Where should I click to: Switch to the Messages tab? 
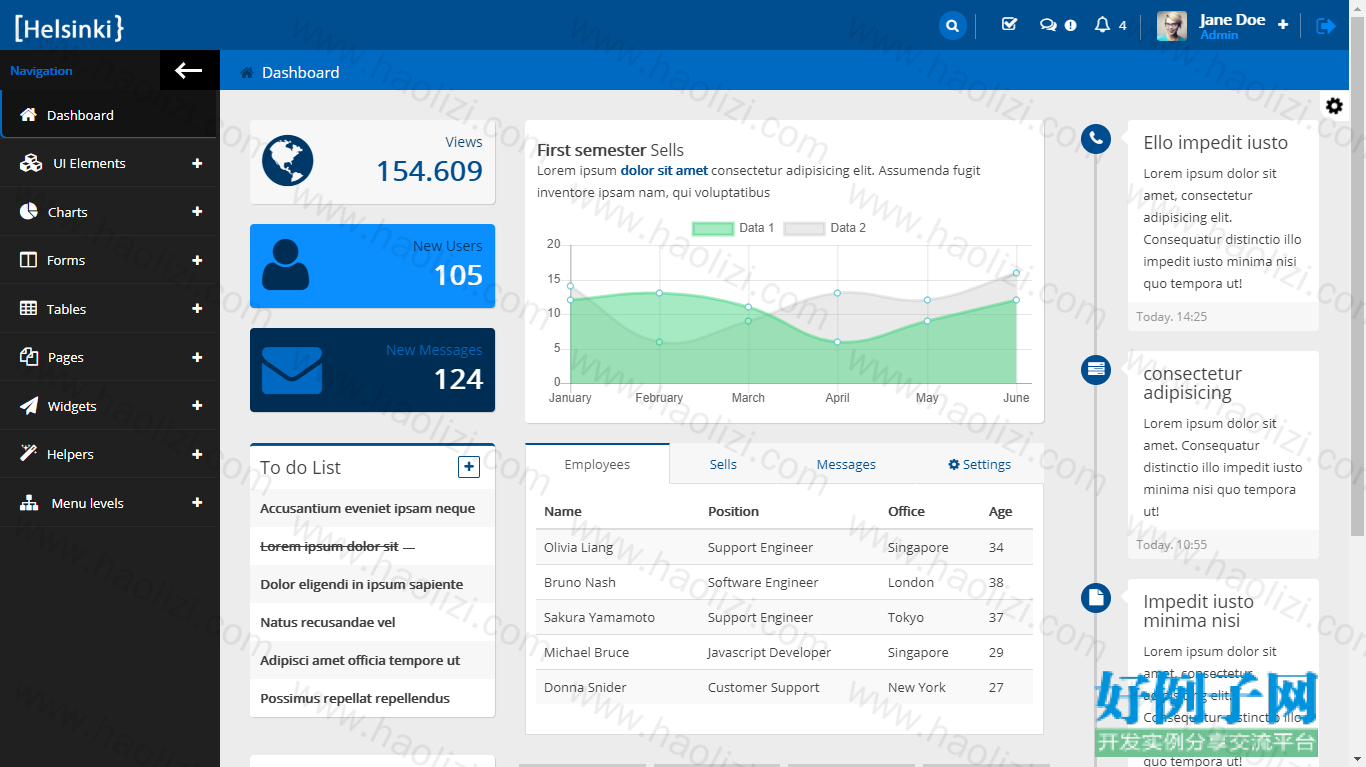coord(846,464)
